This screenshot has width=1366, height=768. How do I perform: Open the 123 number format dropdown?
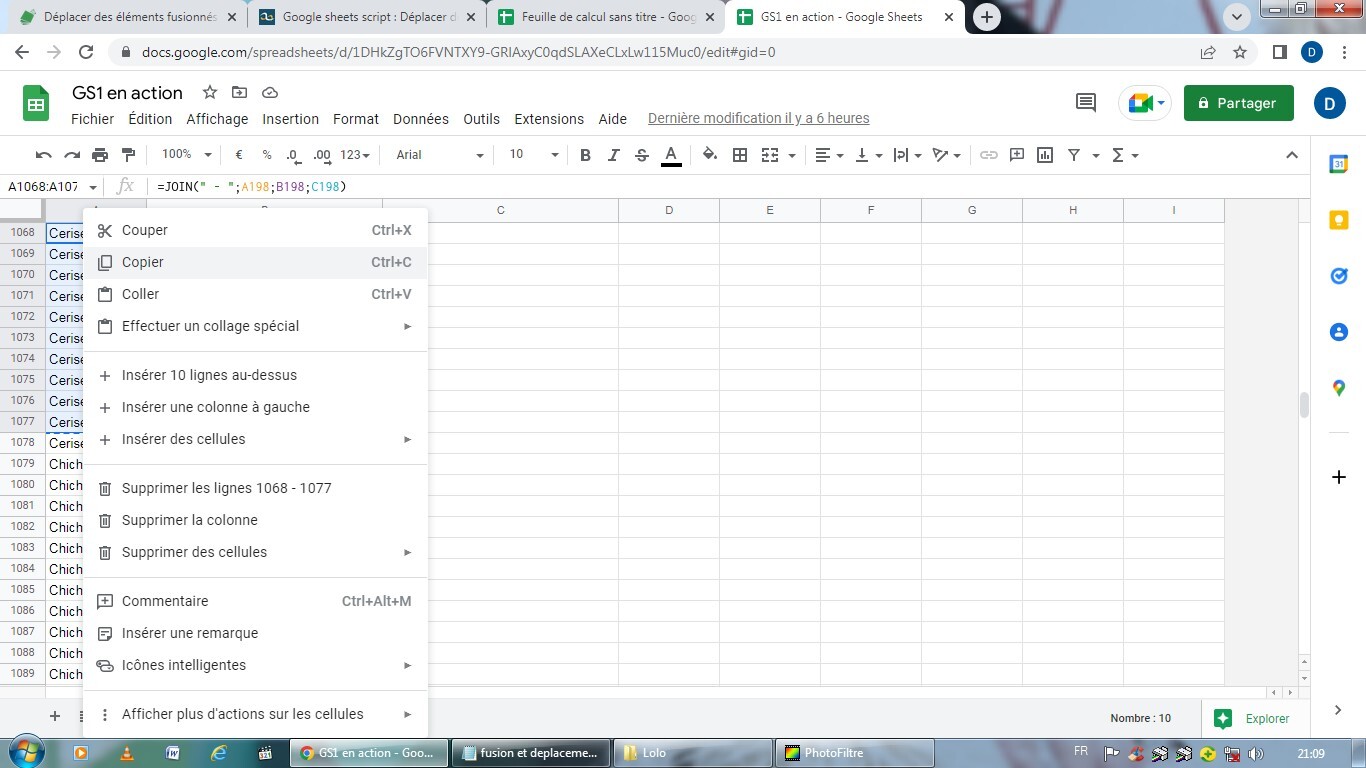point(355,155)
